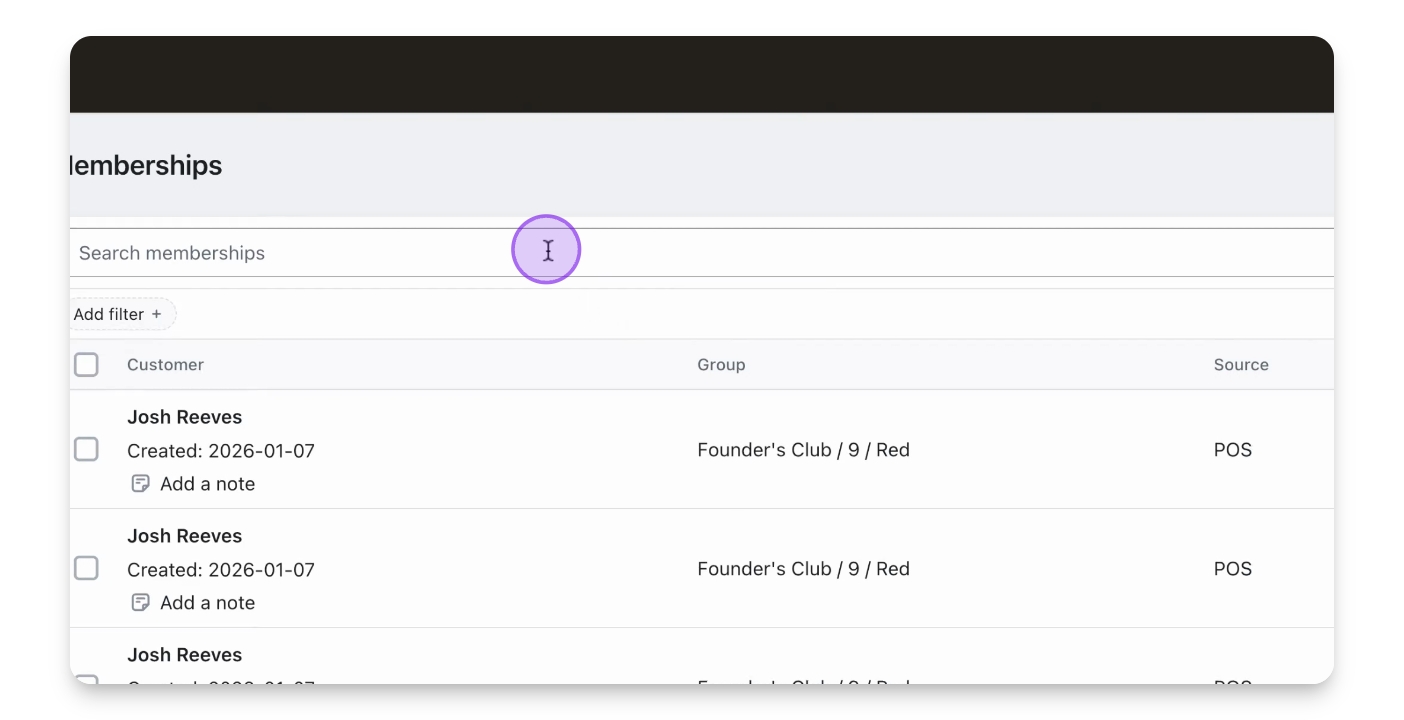
Task: Click "Add a note" text in the first row
Action: click(207, 484)
